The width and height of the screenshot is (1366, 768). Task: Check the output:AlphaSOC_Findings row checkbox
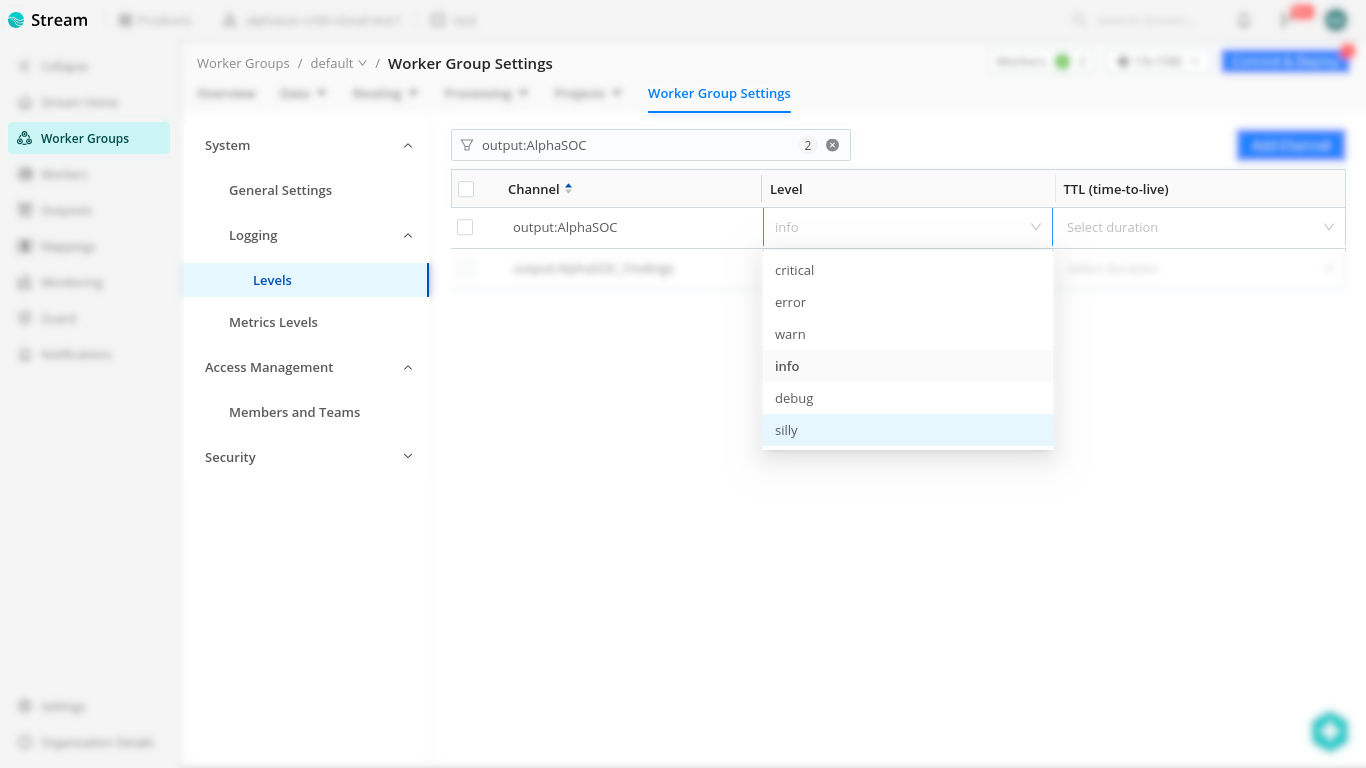[x=465, y=268]
